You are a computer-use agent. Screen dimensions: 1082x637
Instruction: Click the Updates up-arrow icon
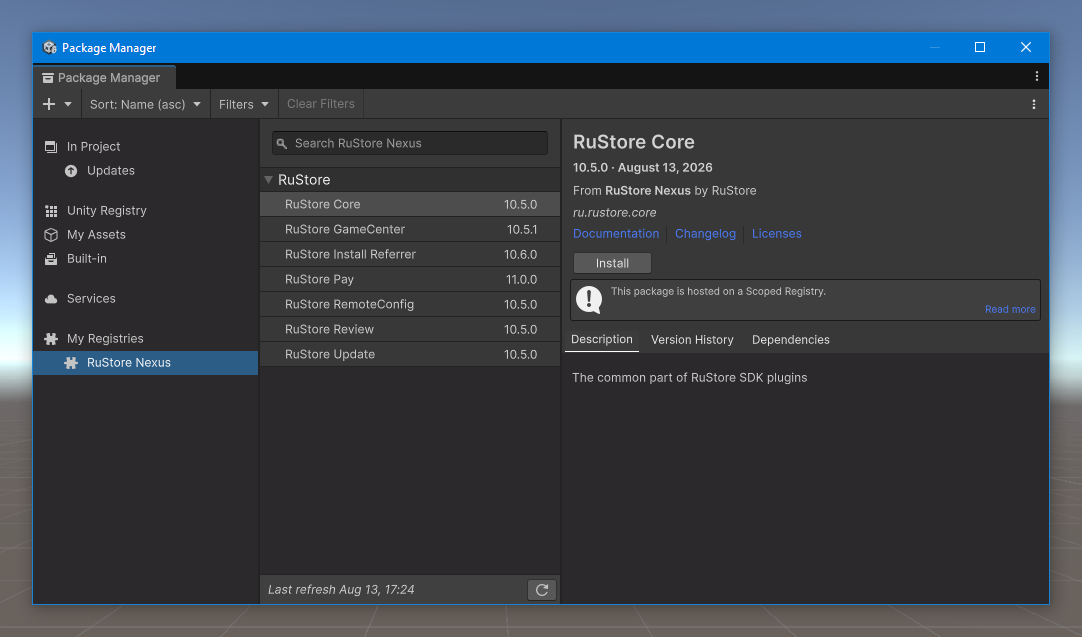point(71,170)
